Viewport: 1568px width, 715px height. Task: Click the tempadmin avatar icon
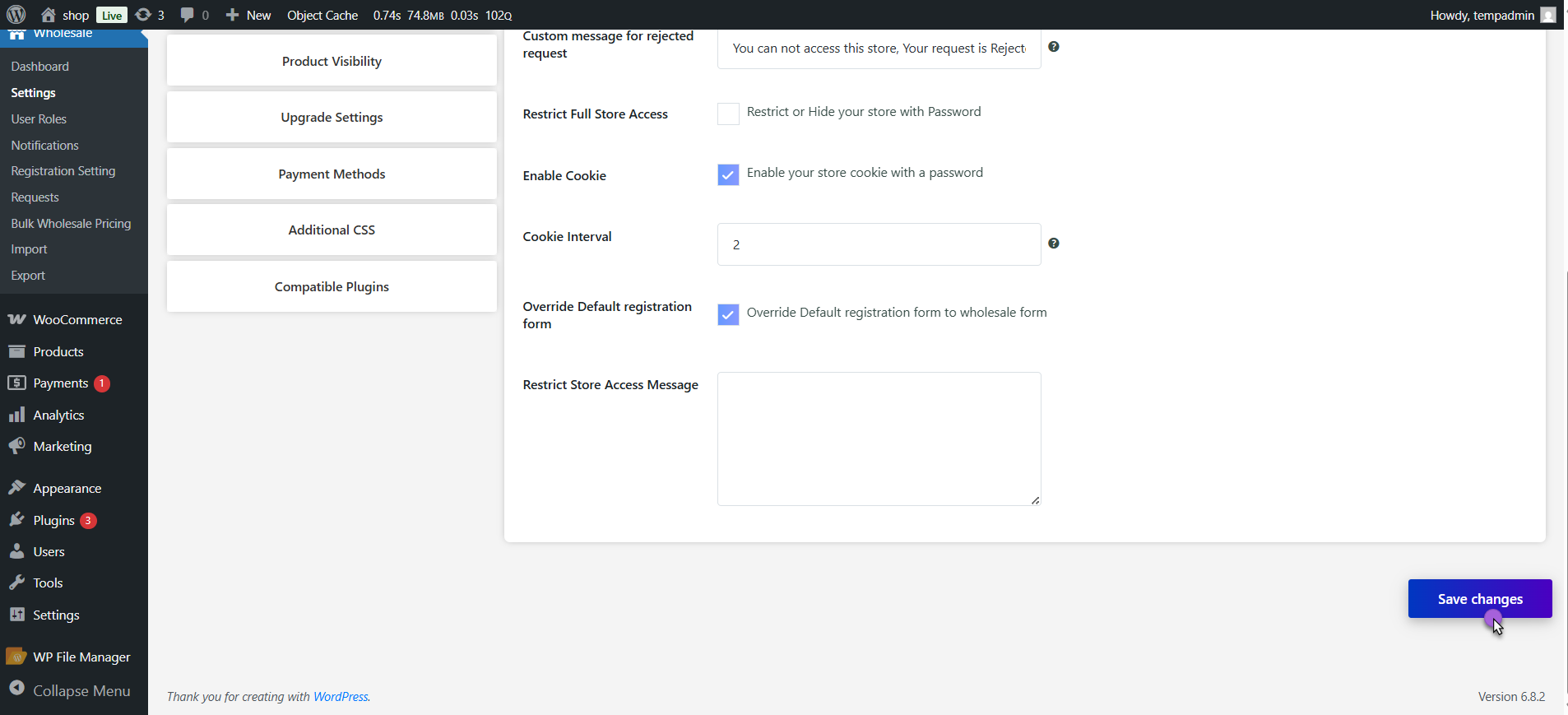pyautogui.click(x=1547, y=15)
